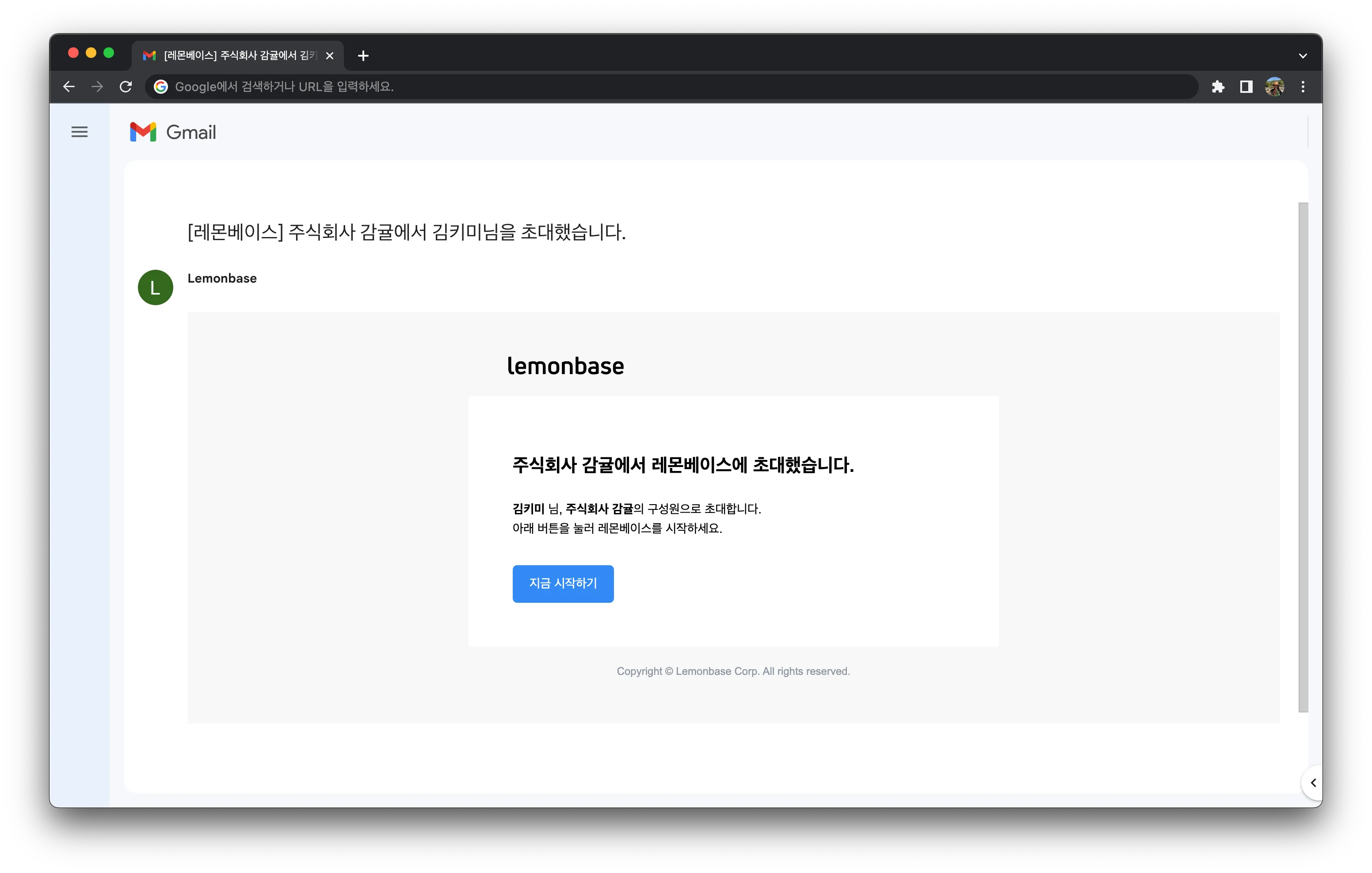
Task: Go back with the browser back arrow
Action: (x=69, y=87)
